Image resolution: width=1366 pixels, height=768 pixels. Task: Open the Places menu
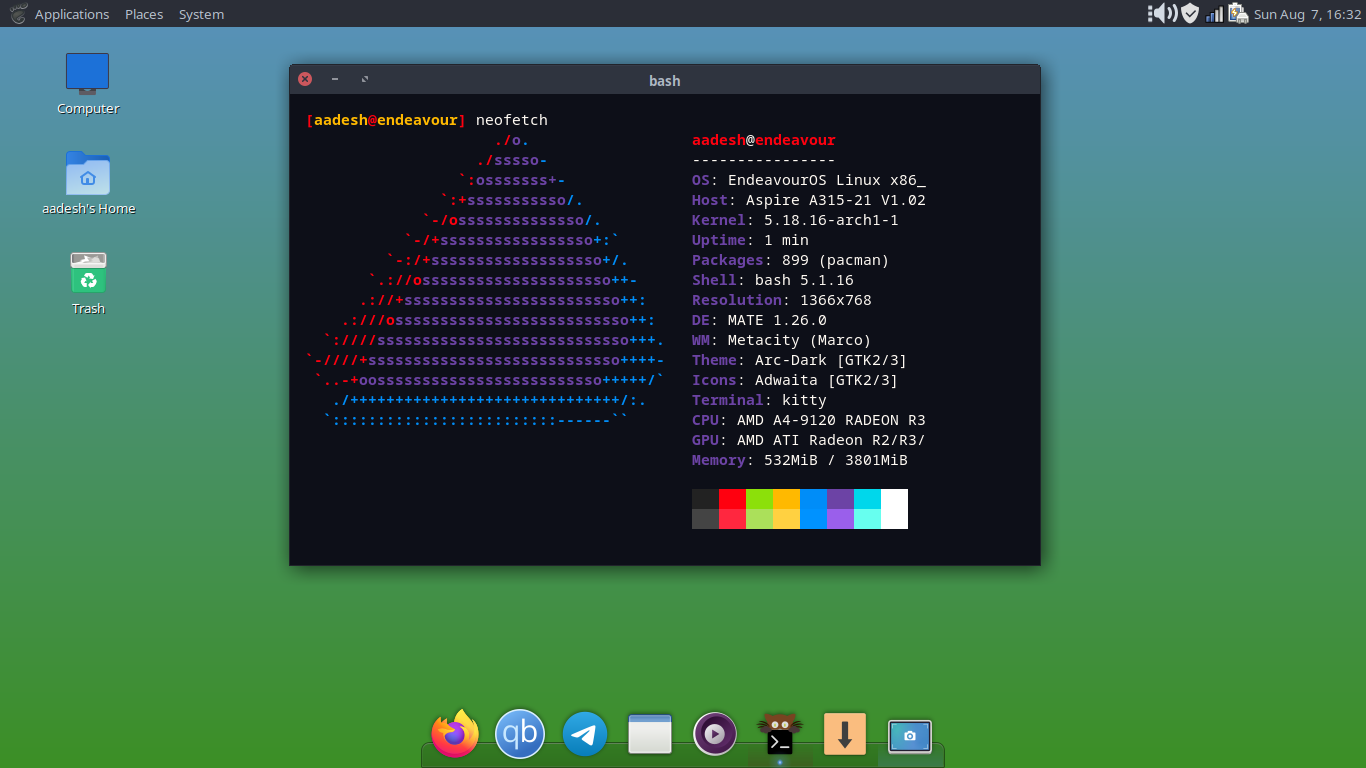[x=143, y=14]
